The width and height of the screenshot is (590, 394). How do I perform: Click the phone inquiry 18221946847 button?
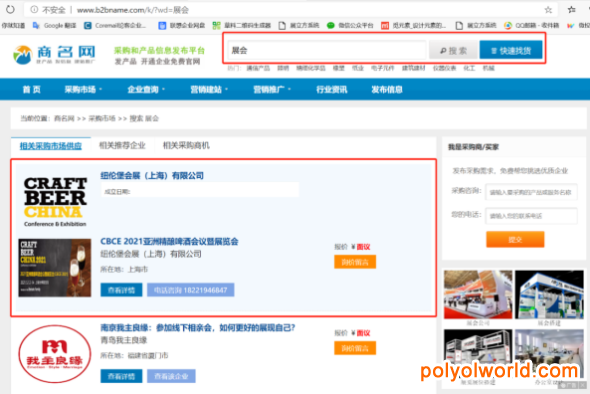190,290
